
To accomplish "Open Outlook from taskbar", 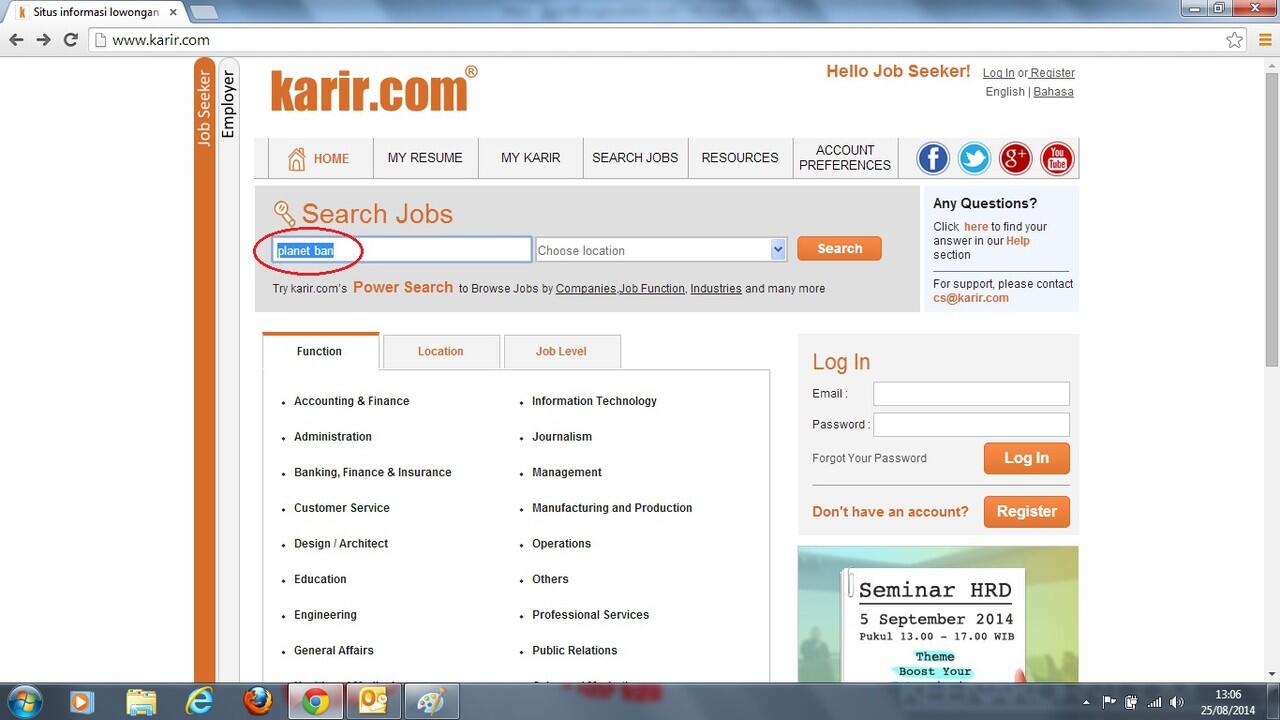I will coord(374,701).
